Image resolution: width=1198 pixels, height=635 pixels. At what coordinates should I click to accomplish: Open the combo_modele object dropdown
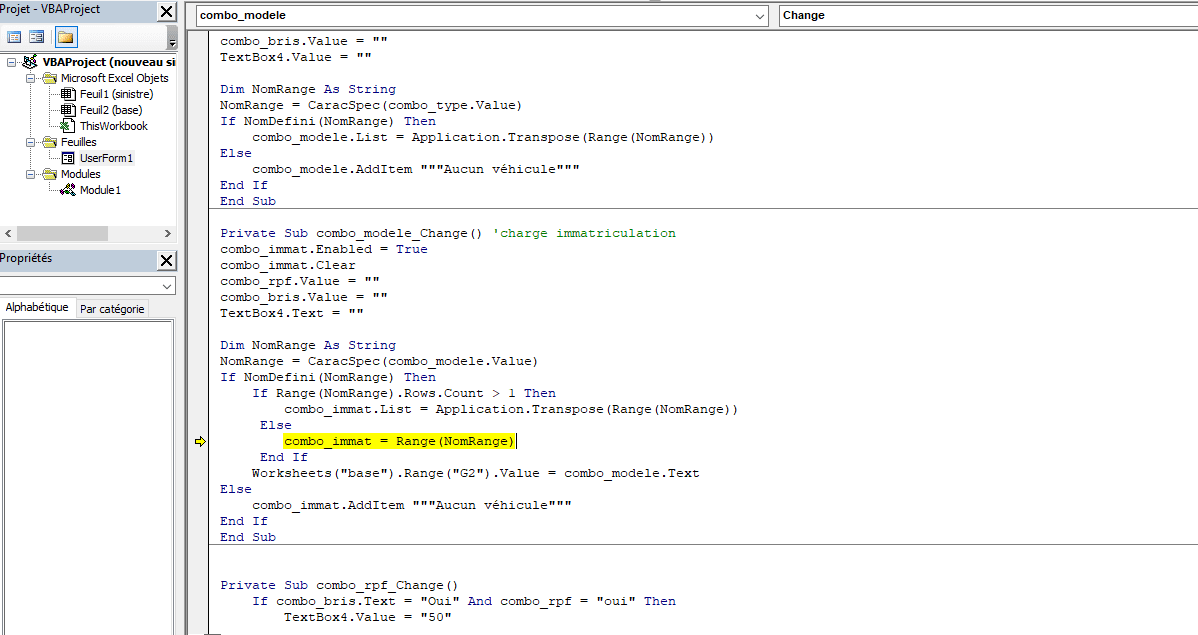pos(759,16)
